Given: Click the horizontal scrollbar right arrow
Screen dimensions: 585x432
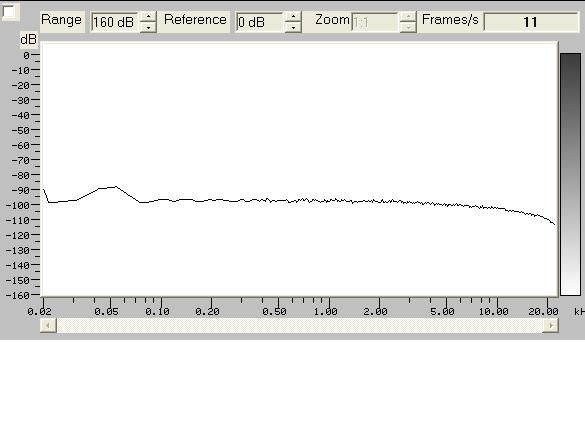Looking at the screenshot, I should pyautogui.click(x=551, y=325).
